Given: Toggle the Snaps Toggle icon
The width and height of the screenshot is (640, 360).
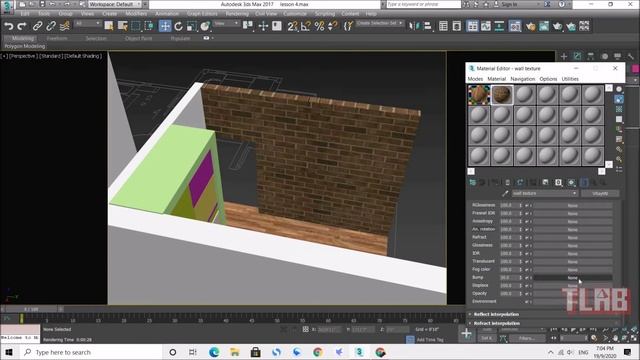Looking at the screenshot, I should point(292,26).
